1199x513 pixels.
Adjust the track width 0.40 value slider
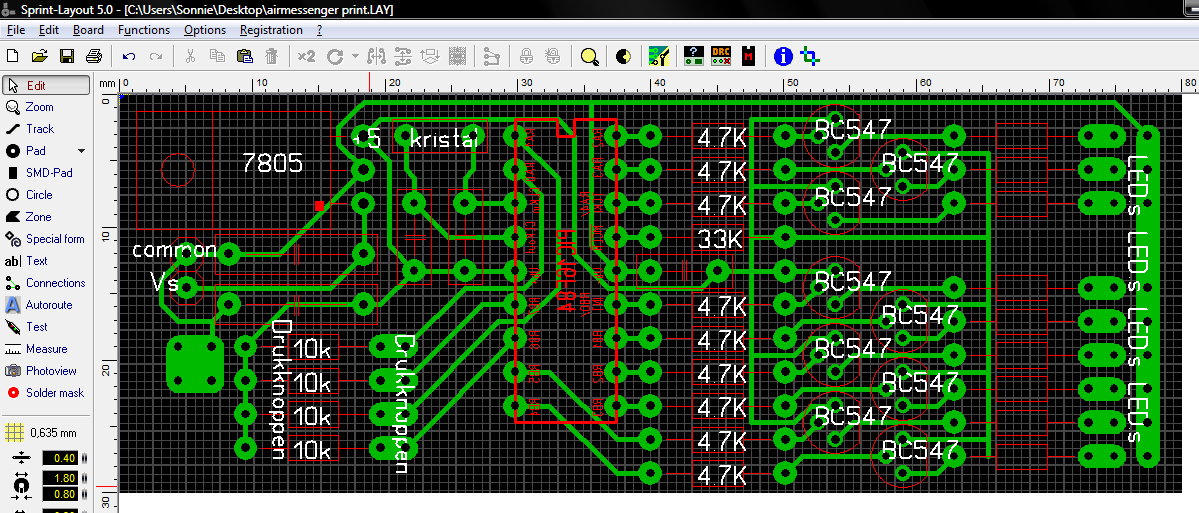tap(84, 458)
